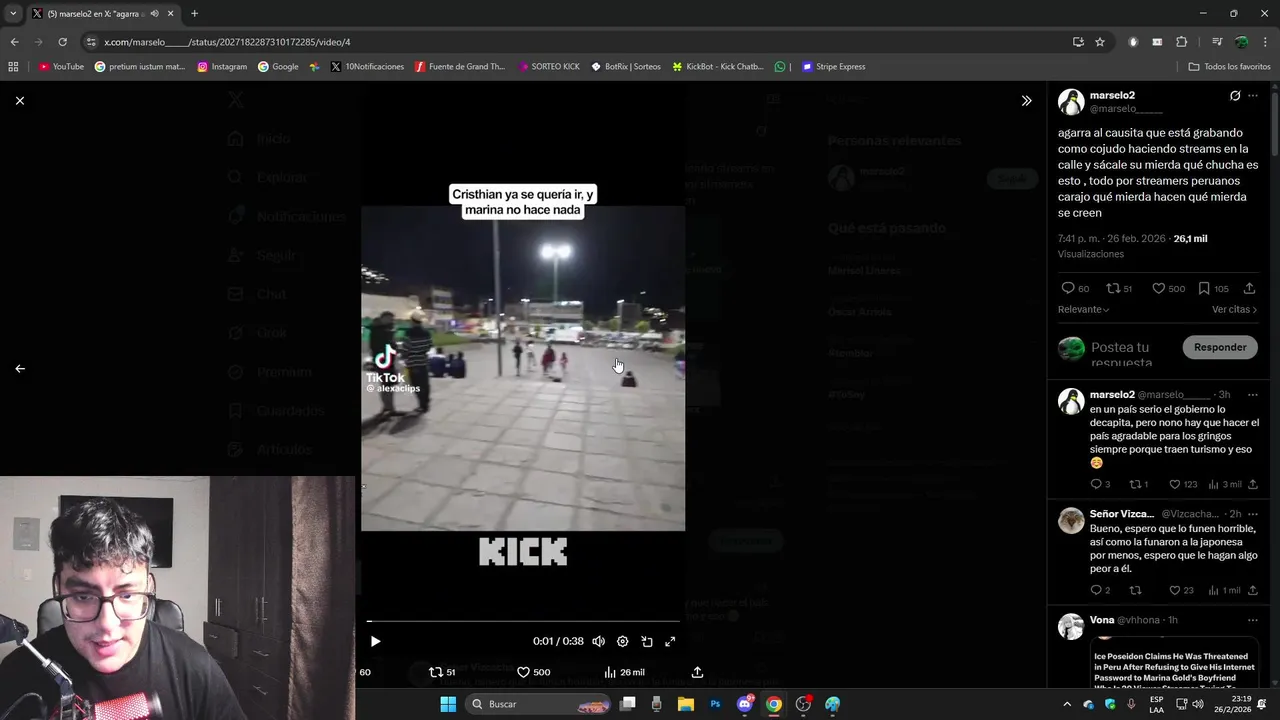Share the post from below the video
1280x720 pixels.
[x=697, y=672]
